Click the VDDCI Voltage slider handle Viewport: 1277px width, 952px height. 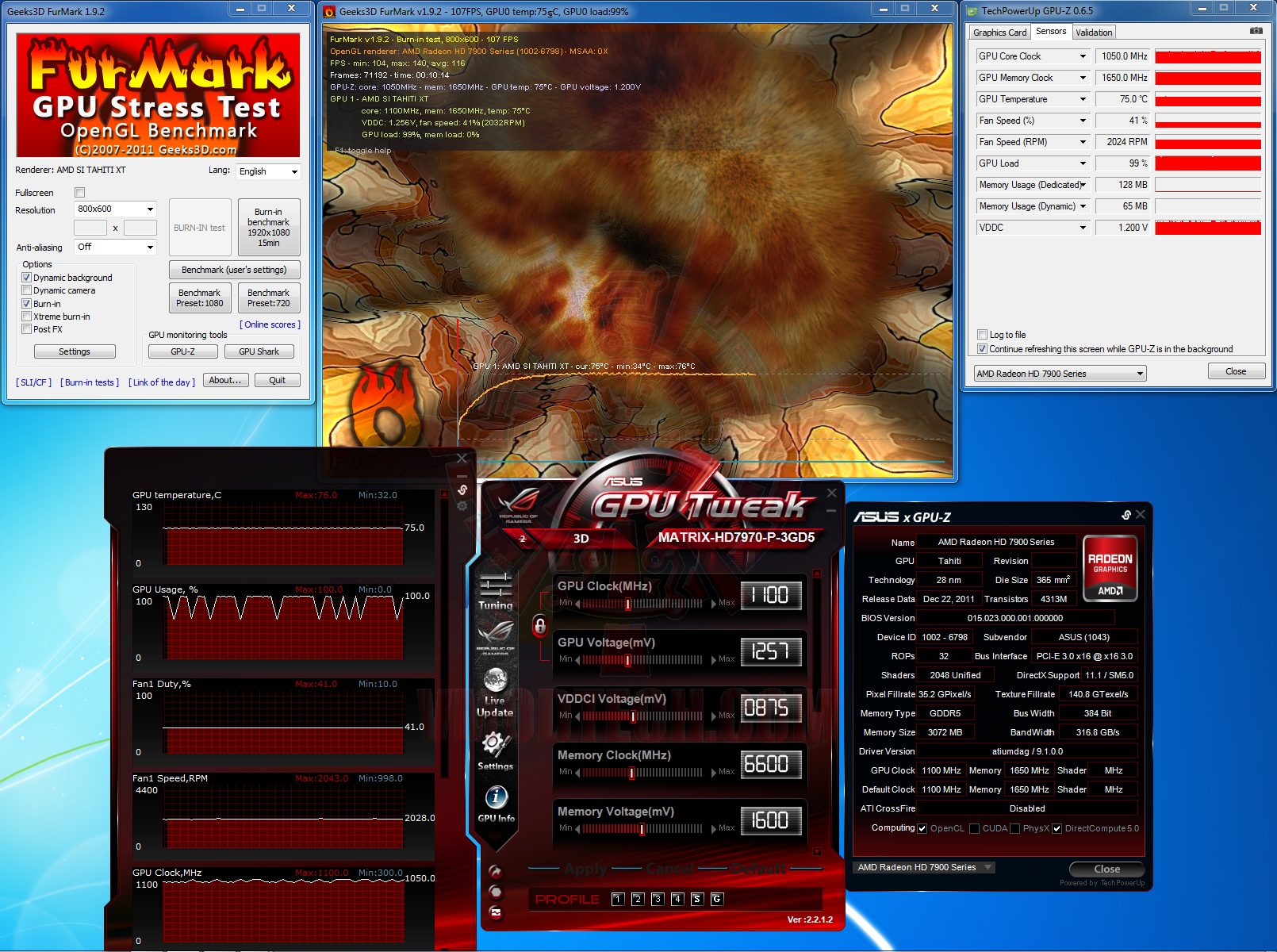pyautogui.click(x=633, y=716)
